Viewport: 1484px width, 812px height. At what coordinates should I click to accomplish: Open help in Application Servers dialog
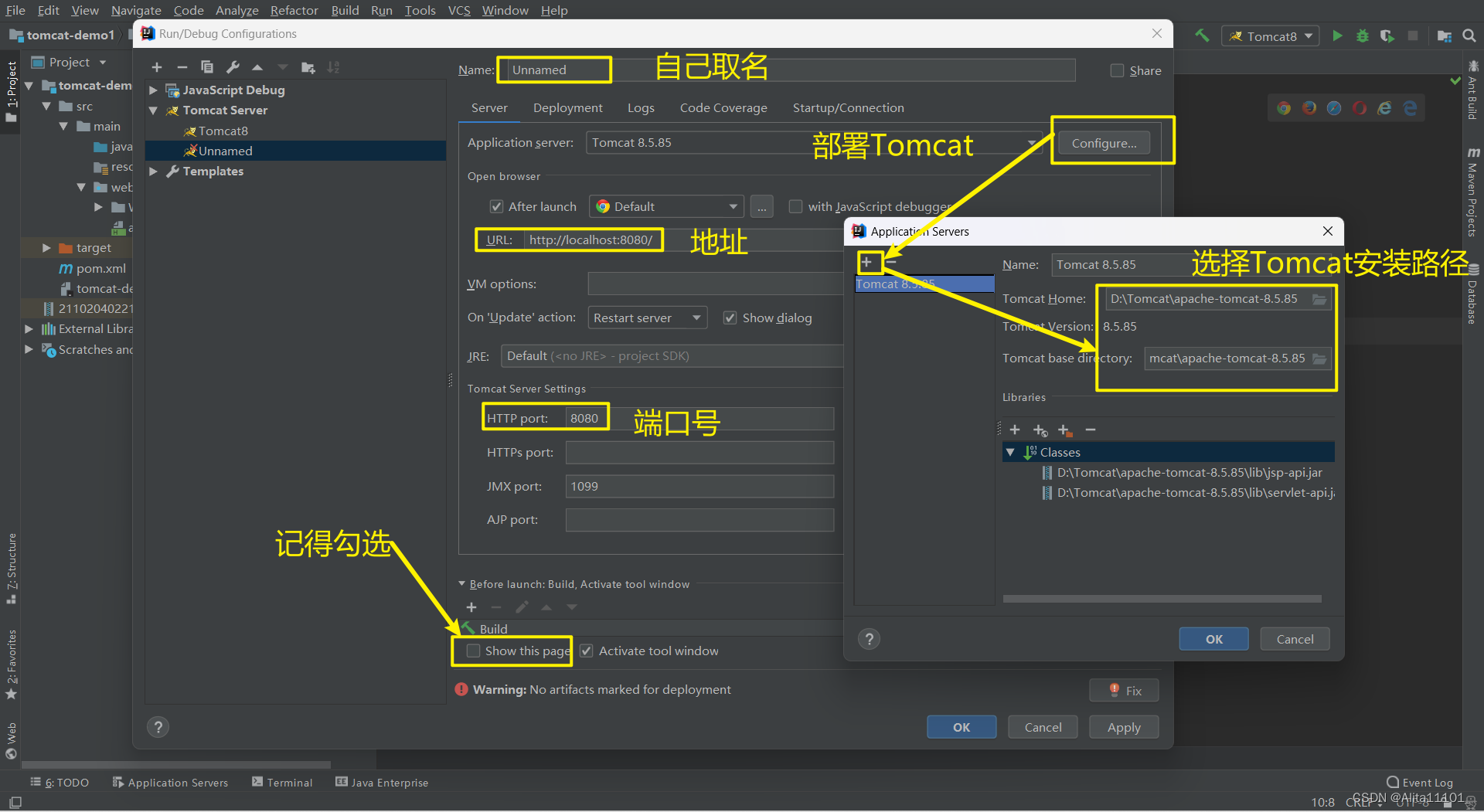[870, 639]
